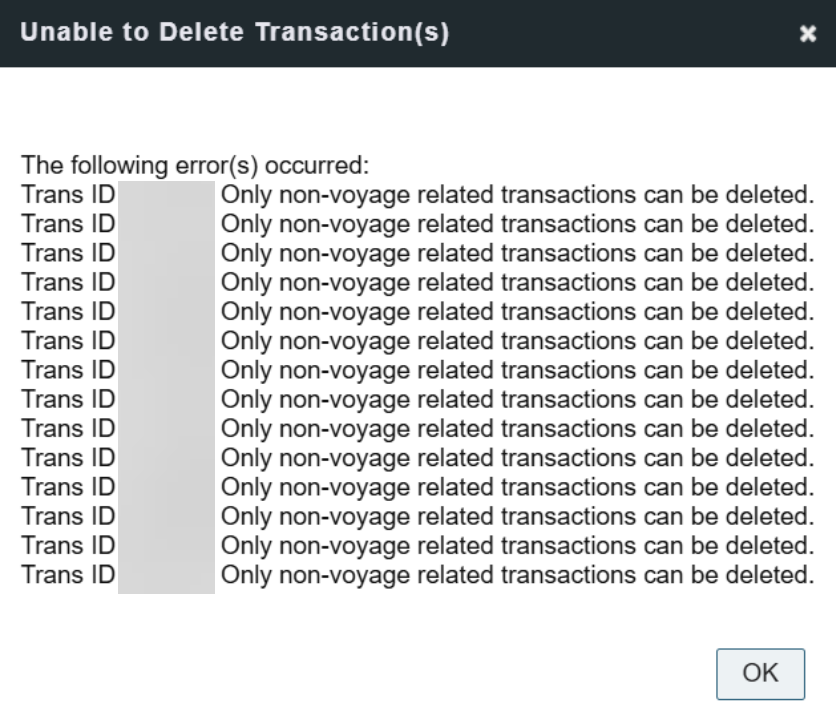836x720 pixels.
Task: Select the sixth error message line
Action: pyautogui.click(x=516, y=340)
